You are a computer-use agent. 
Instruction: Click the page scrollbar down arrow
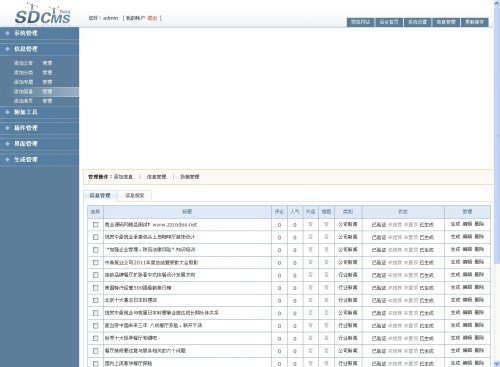(497, 364)
